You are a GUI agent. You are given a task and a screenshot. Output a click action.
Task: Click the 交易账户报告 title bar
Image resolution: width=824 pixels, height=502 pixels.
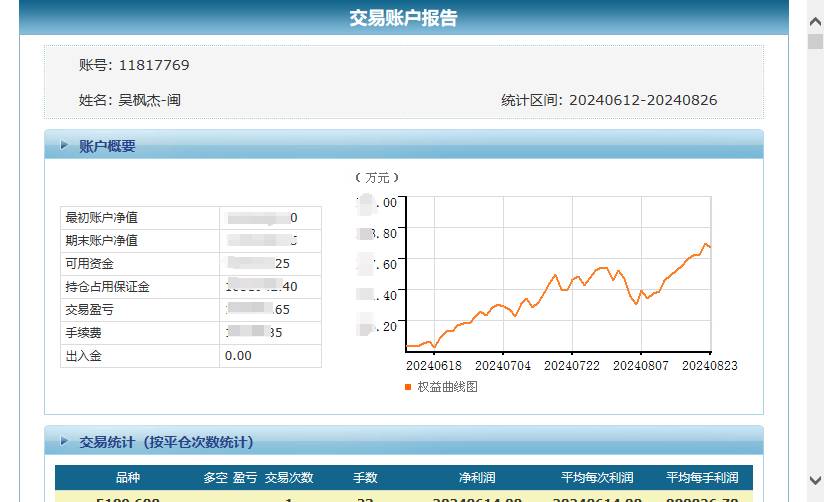[404, 18]
